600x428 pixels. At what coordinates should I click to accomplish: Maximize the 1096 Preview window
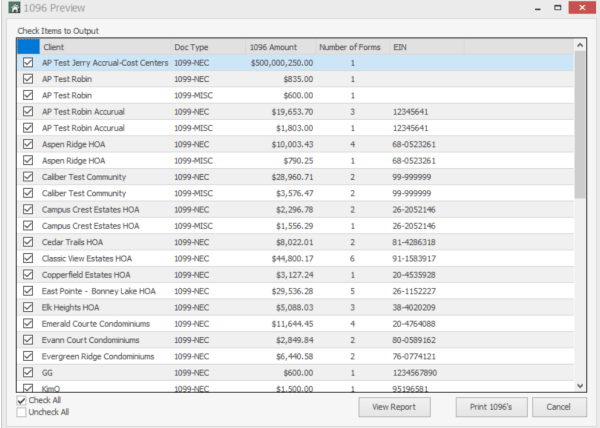point(558,8)
